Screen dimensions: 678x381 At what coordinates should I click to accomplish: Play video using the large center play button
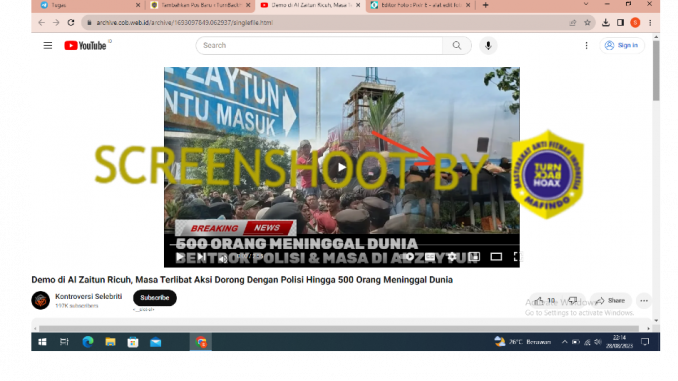click(342, 167)
